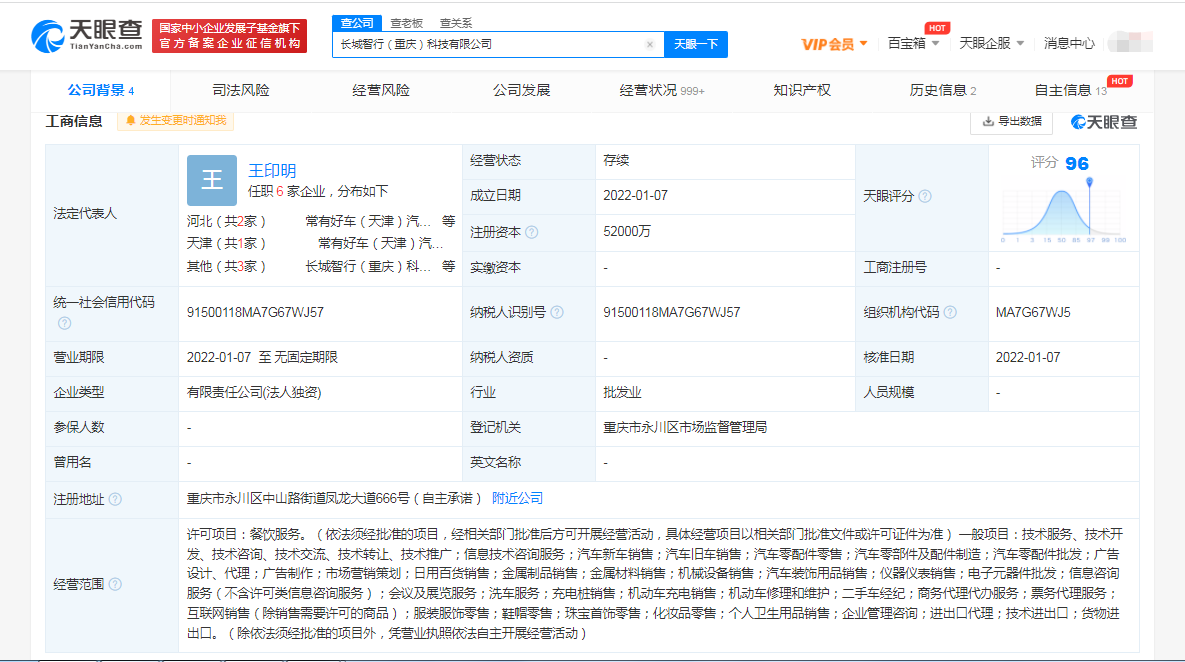Image resolution: width=1185 pixels, height=662 pixels.
Task: Expand the 百宝箱 menu
Action: pos(913,43)
